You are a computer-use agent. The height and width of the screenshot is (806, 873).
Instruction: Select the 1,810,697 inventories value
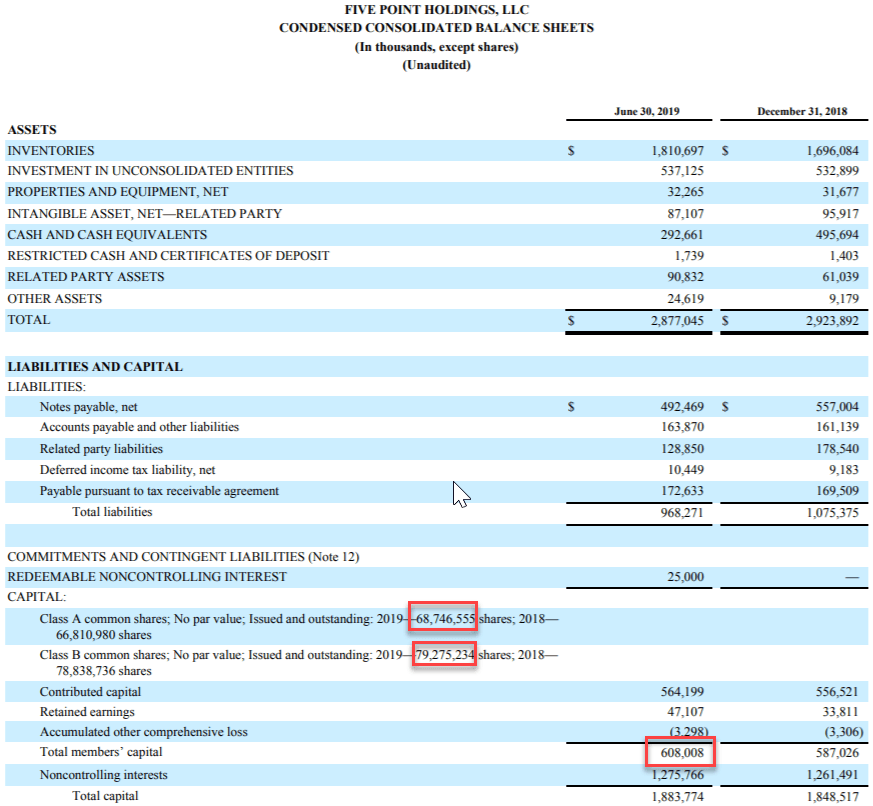click(x=678, y=151)
